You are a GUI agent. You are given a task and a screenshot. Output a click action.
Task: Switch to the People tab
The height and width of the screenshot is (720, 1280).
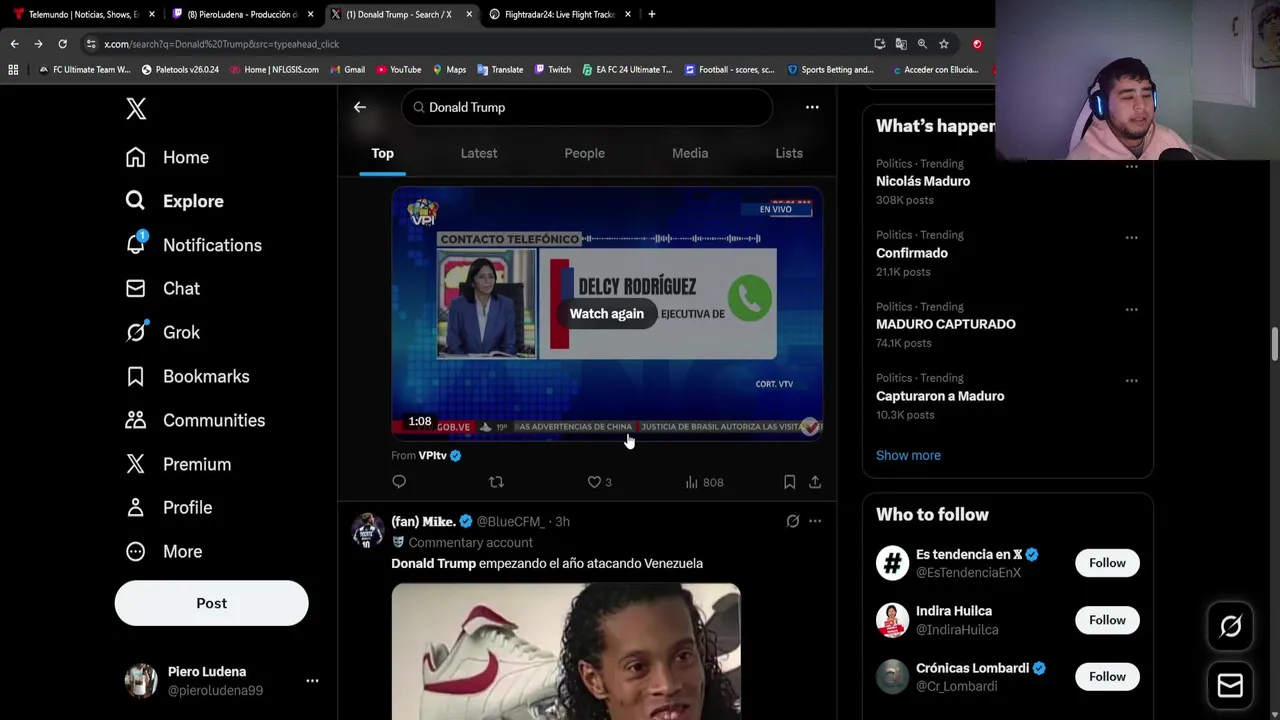tap(584, 153)
